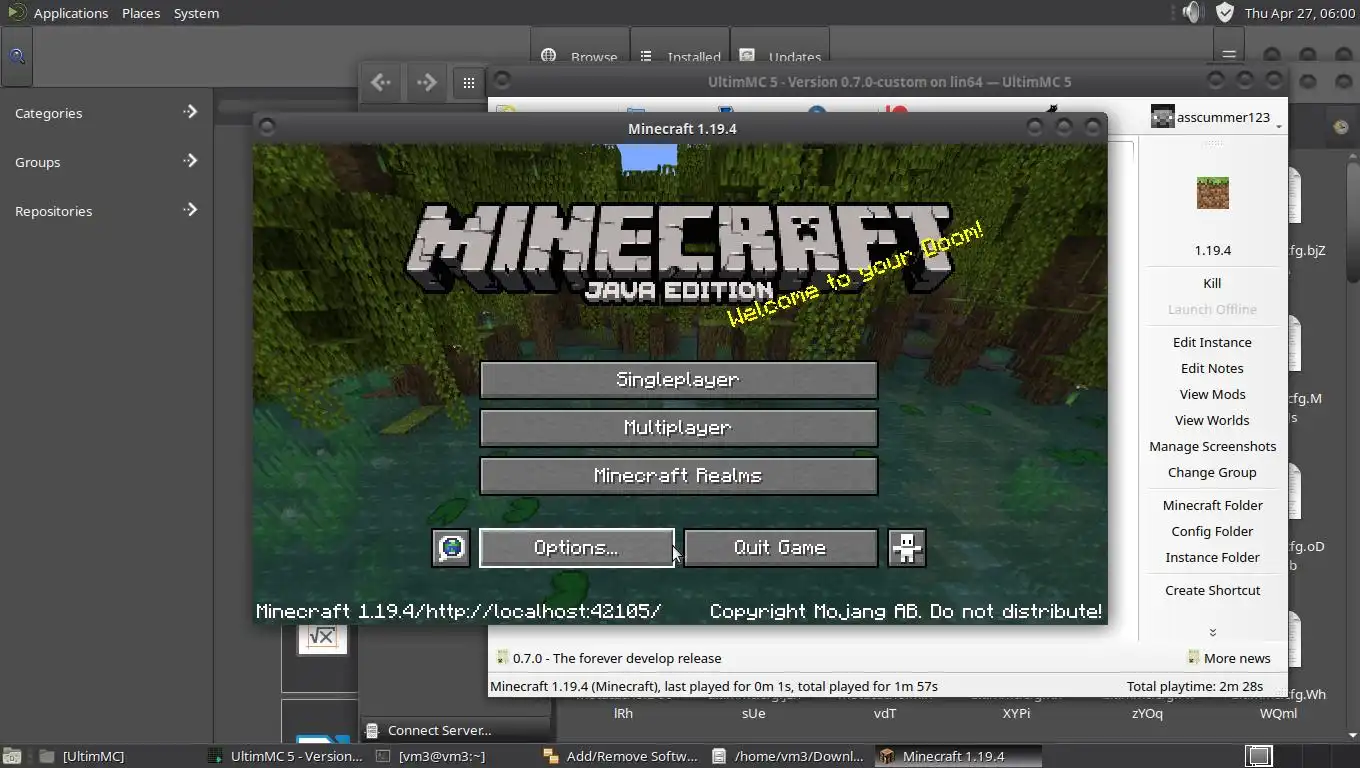
Task: Click Quit Game button
Action: point(780,548)
